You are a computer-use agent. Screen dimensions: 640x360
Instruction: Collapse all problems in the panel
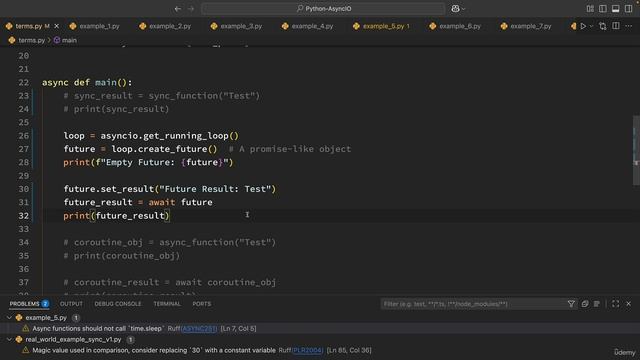pyautogui.click(x=585, y=304)
